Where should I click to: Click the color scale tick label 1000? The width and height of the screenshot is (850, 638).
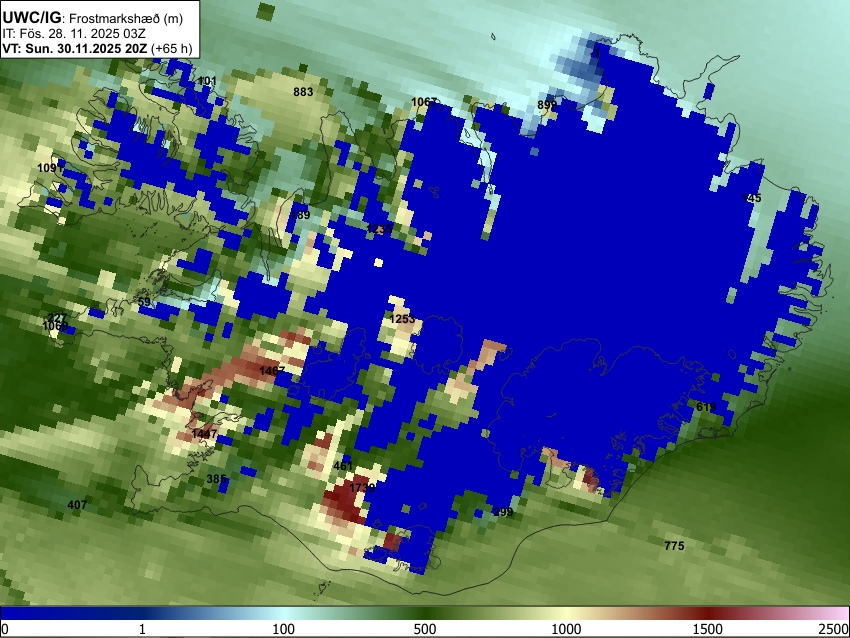[566, 629]
